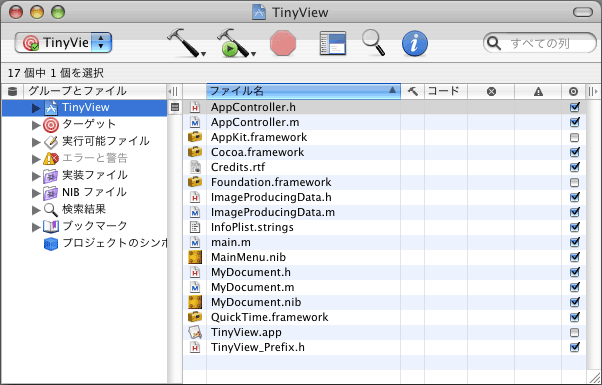This screenshot has width=602, height=385.
Task: Click the コード column header
Action: [x=445, y=91]
